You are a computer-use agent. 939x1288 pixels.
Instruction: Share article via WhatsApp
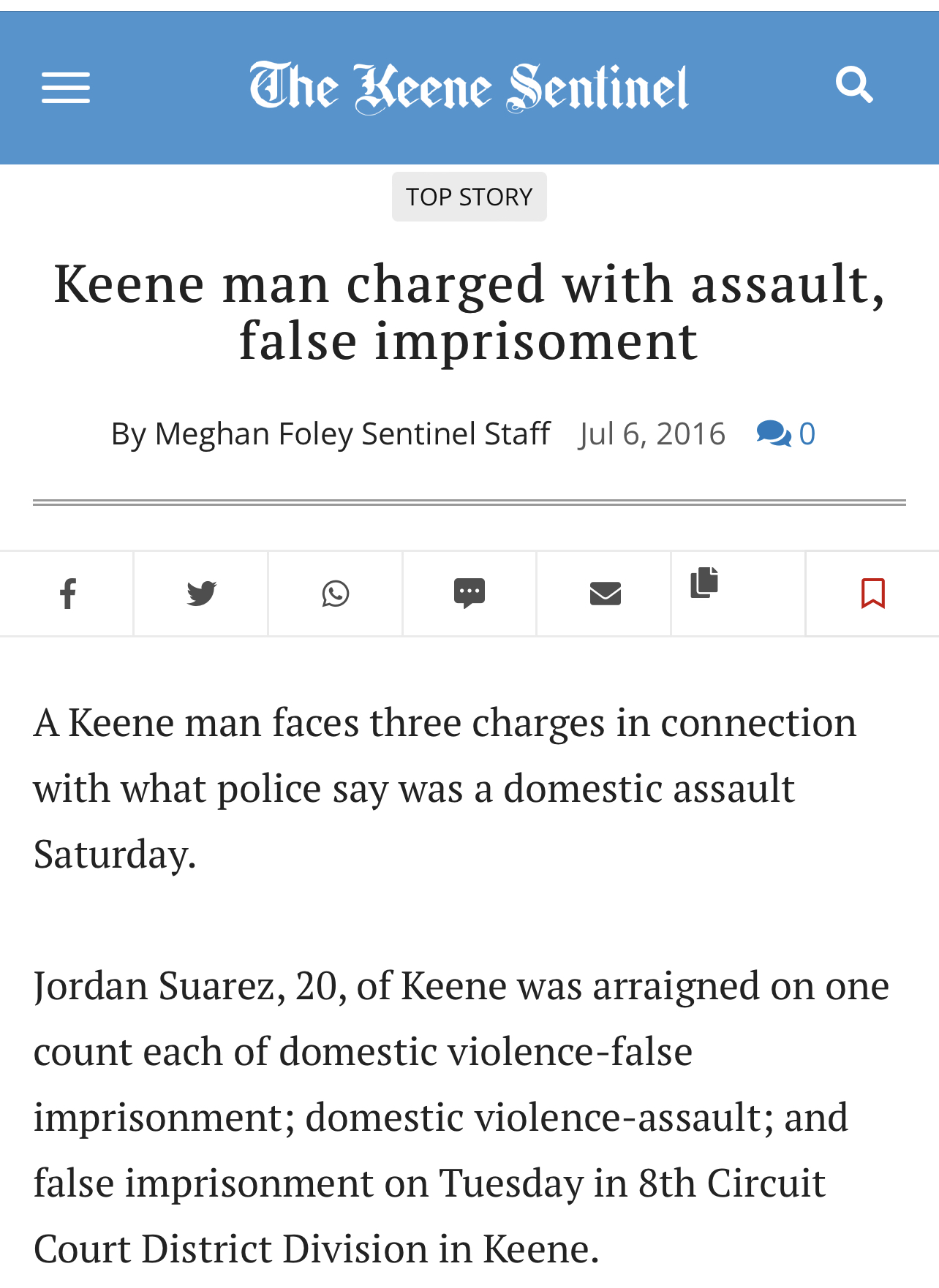[336, 594]
